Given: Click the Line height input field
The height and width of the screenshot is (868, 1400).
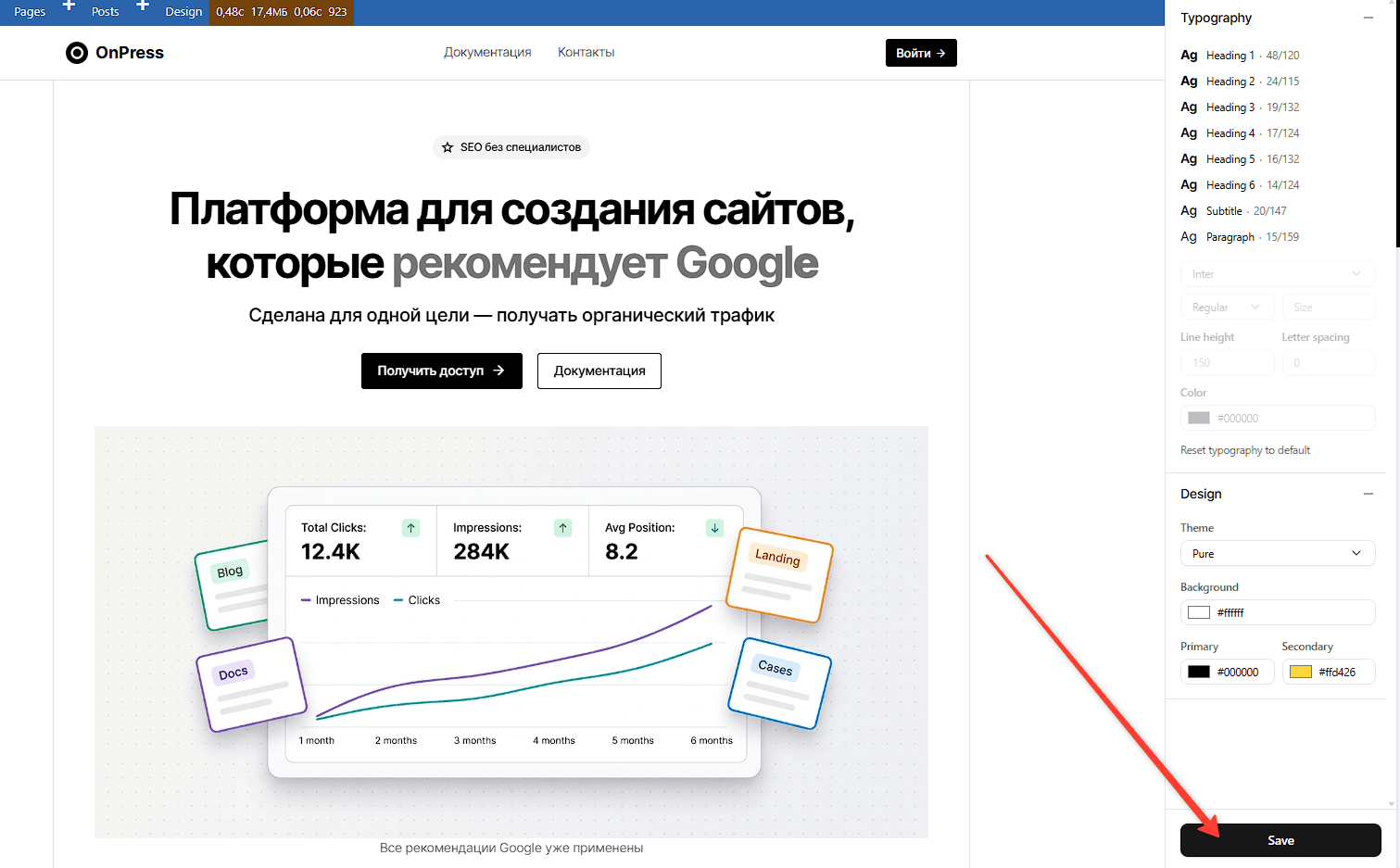Looking at the screenshot, I should (x=1228, y=363).
